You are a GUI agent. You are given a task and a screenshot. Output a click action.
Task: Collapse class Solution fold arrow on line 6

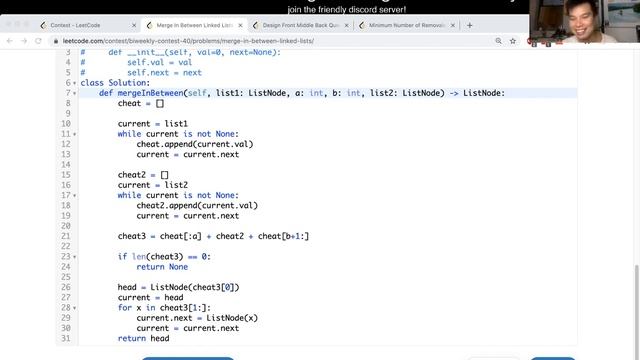[x=74, y=83]
